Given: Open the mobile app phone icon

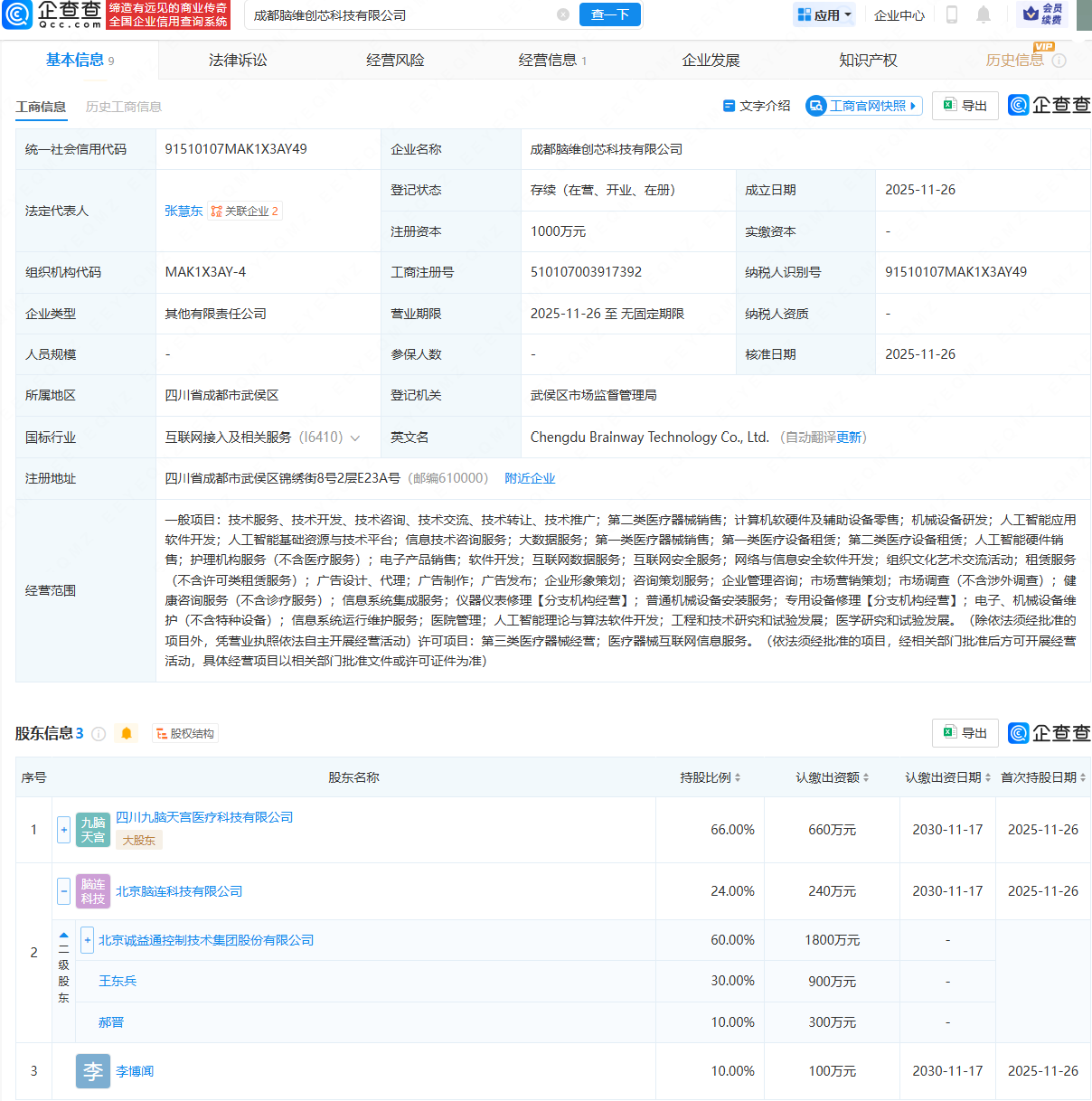Looking at the screenshot, I should [952, 14].
